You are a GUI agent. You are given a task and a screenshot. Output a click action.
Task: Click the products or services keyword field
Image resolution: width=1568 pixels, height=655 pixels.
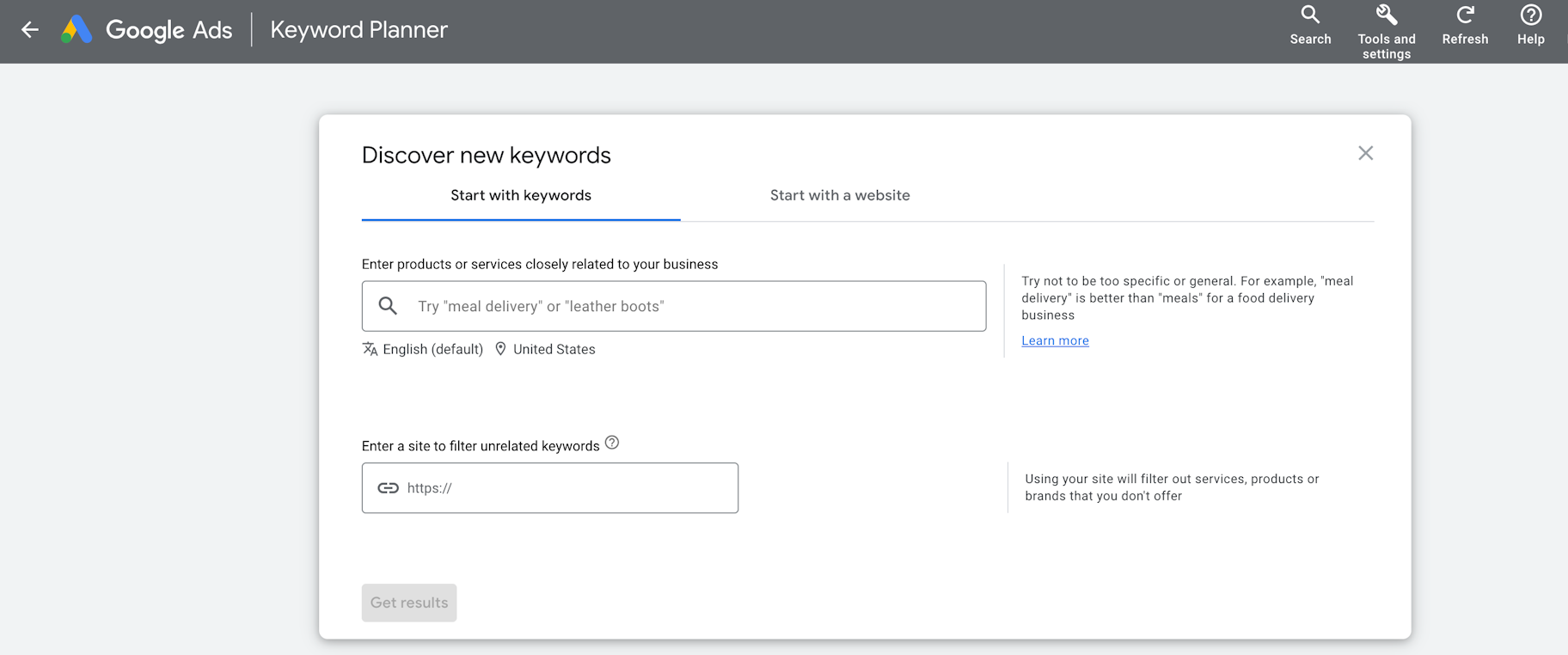click(x=674, y=306)
